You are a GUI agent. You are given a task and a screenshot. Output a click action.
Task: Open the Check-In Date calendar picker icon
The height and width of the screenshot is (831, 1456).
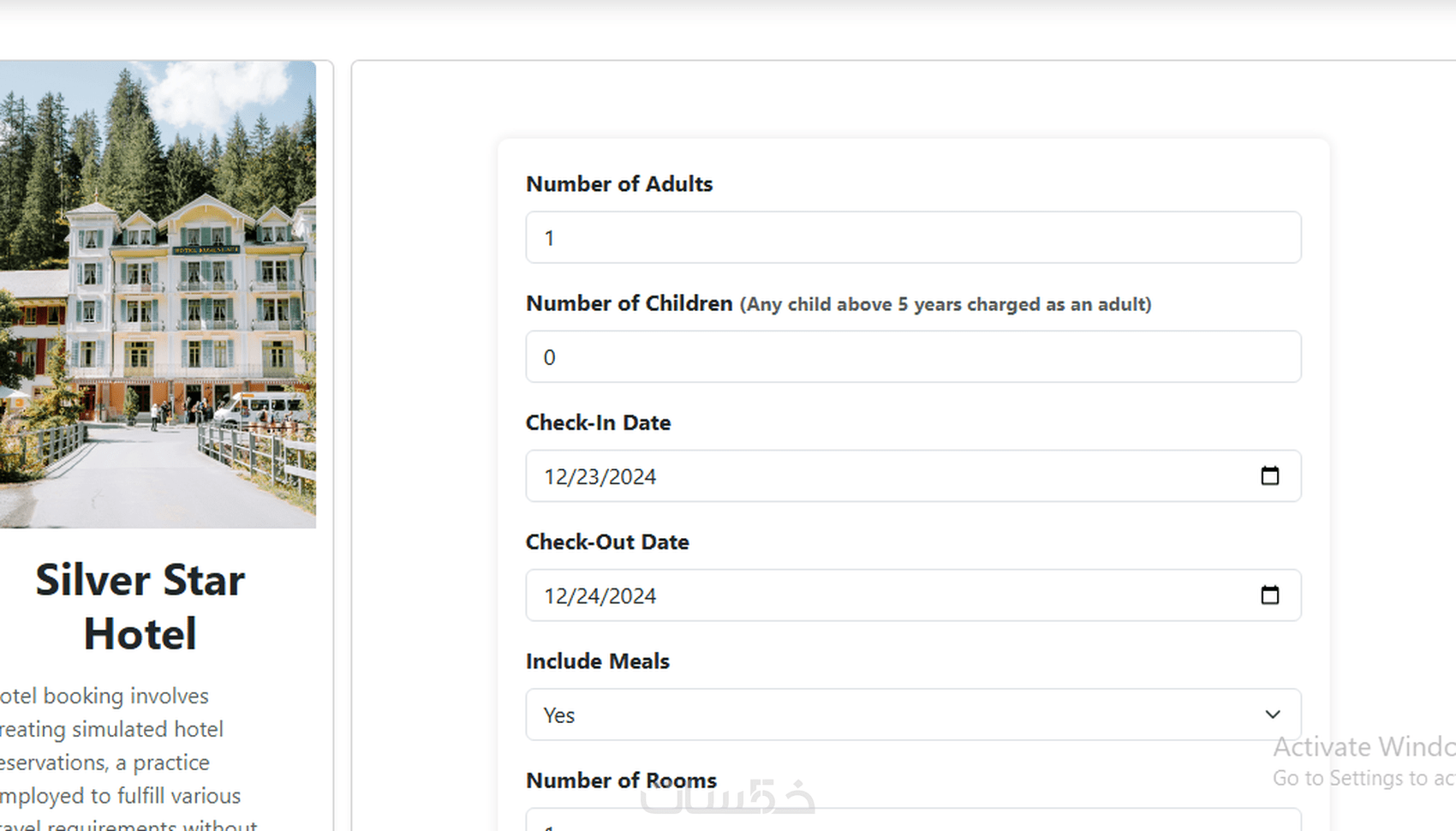pyautogui.click(x=1269, y=476)
